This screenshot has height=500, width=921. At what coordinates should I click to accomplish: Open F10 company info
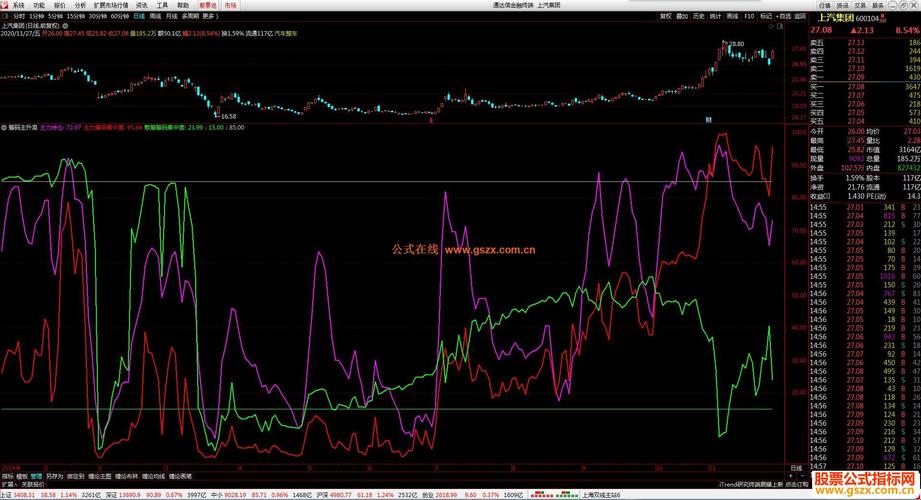click(749, 16)
